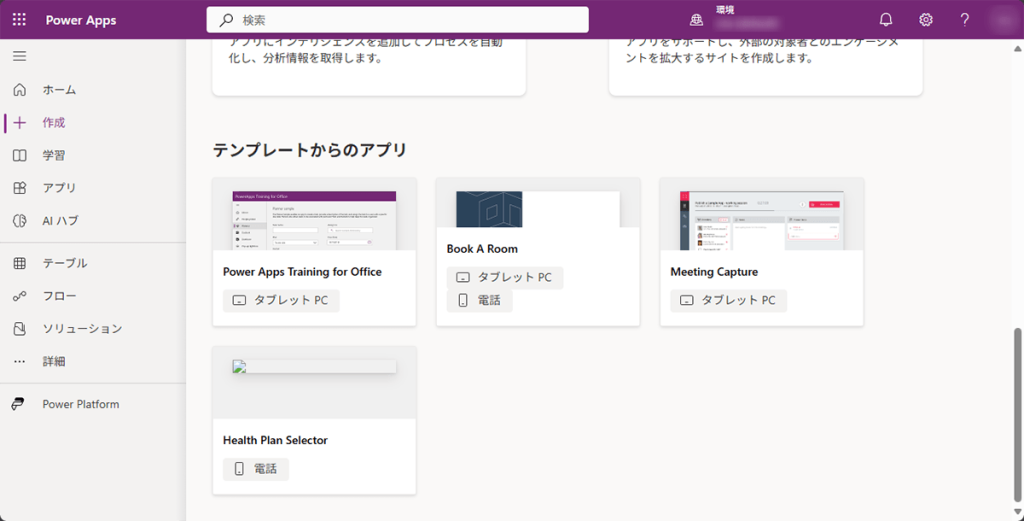1024x521 pixels.
Task: Open the Book A Room thumbnail
Action: pyautogui.click(x=538, y=209)
